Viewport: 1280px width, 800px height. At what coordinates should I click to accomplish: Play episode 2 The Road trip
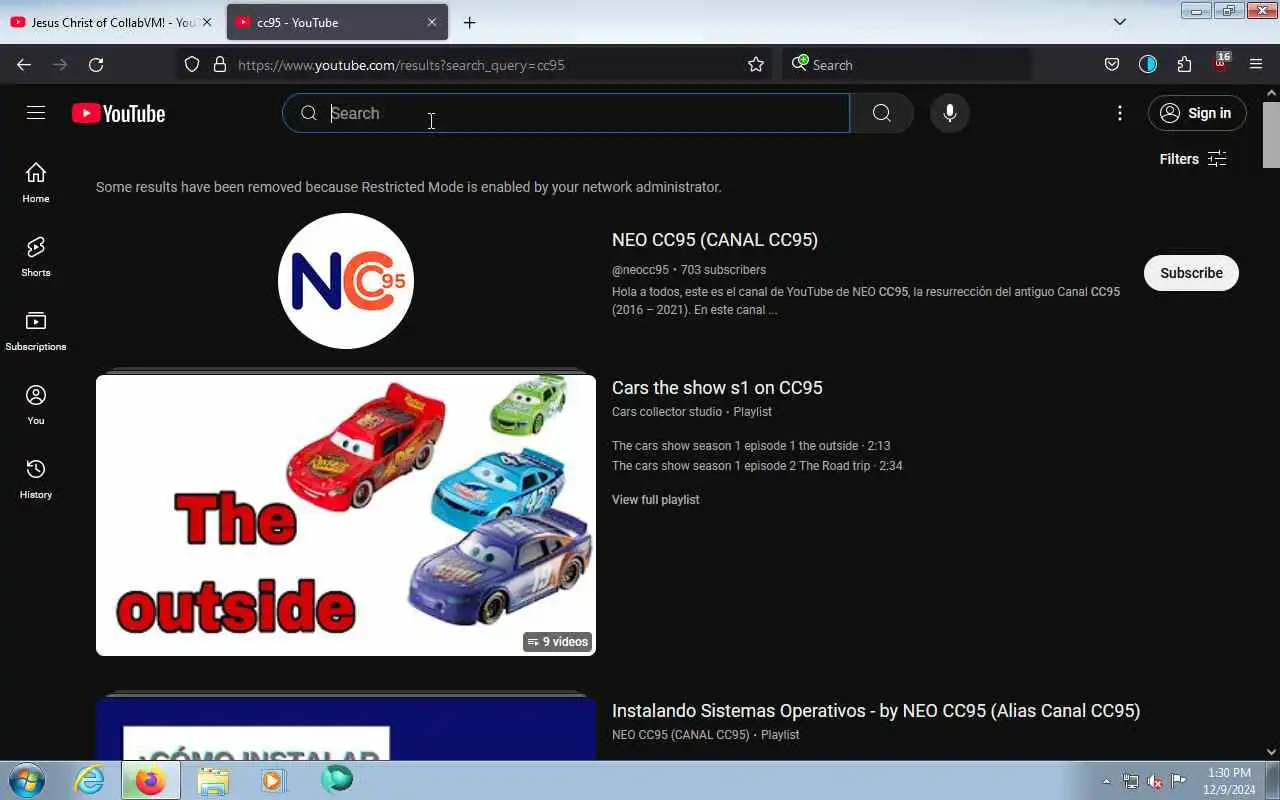point(757,466)
